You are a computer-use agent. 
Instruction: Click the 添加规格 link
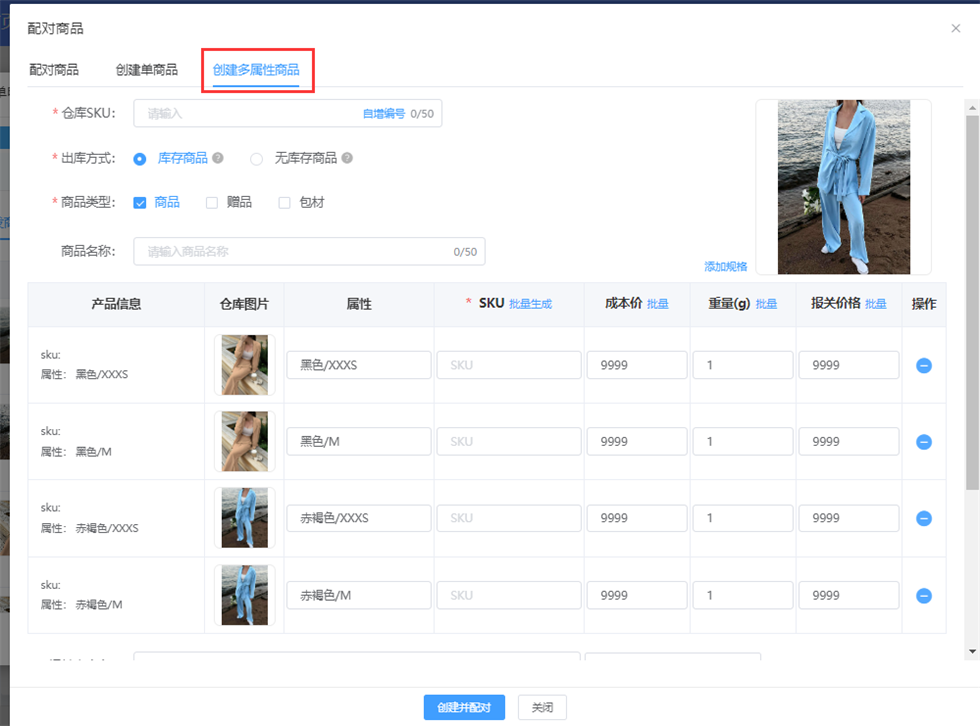[726, 267]
